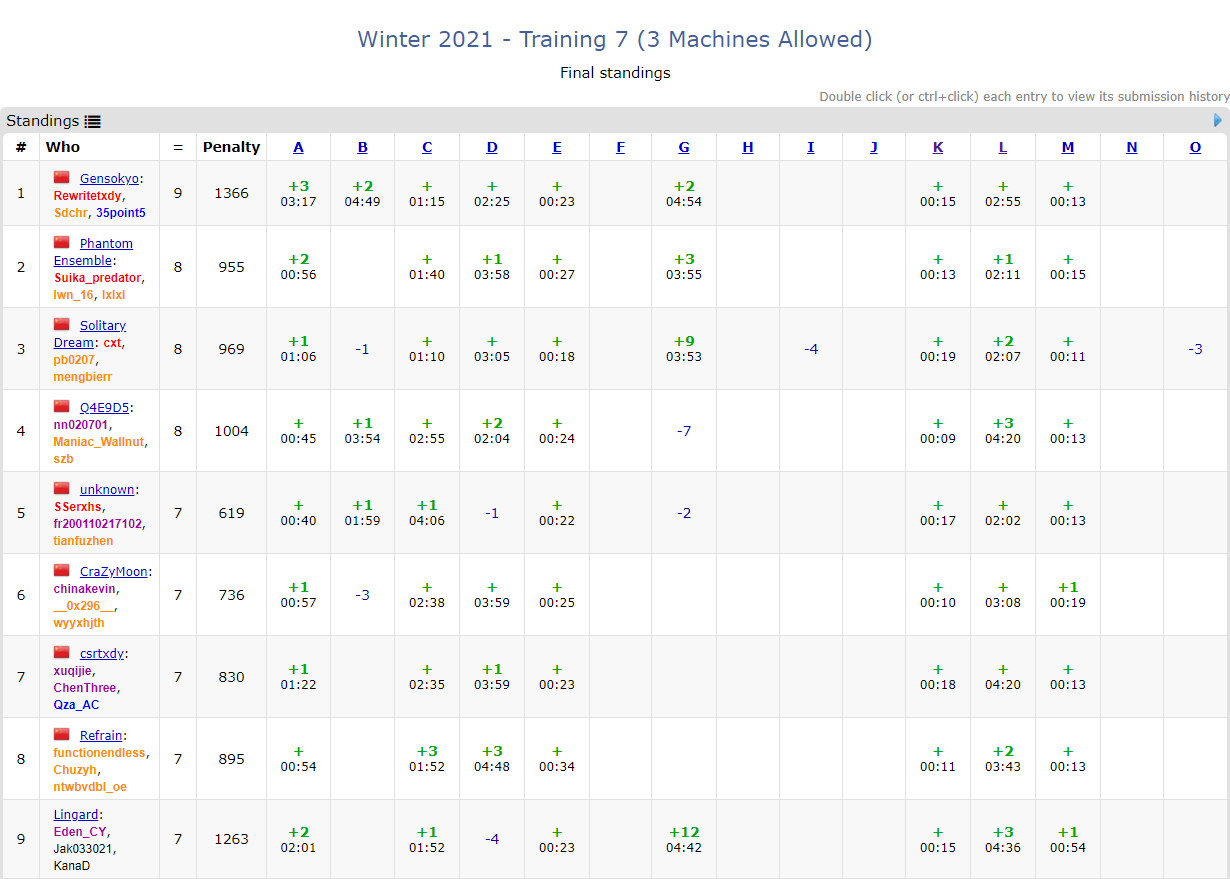Open problem A from the column header
Image resolution: width=1230 pixels, height=879 pixels.
pyautogui.click(x=298, y=147)
